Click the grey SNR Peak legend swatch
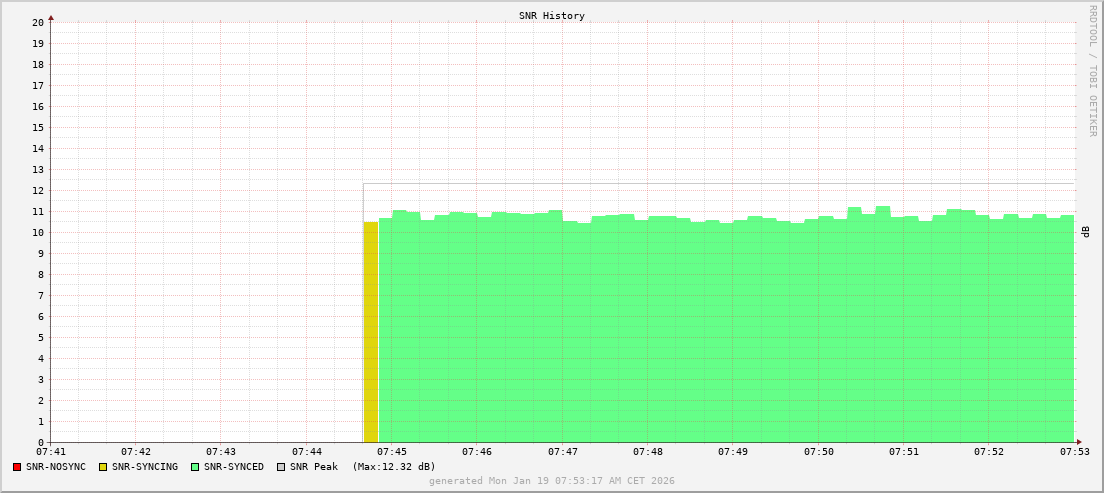This screenshot has width=1104, height=493. pos(281,467)
